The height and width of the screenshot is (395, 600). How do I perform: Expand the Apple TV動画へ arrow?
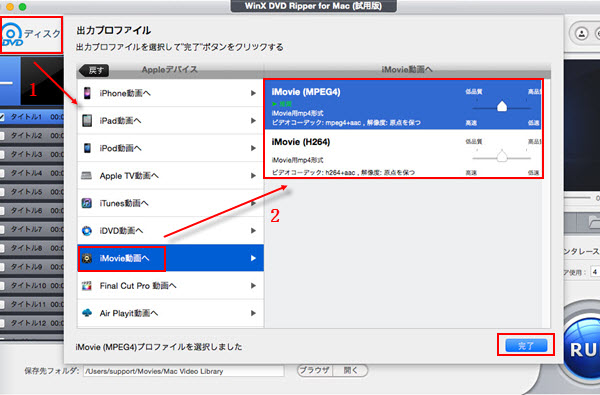[x=253, y=176]
